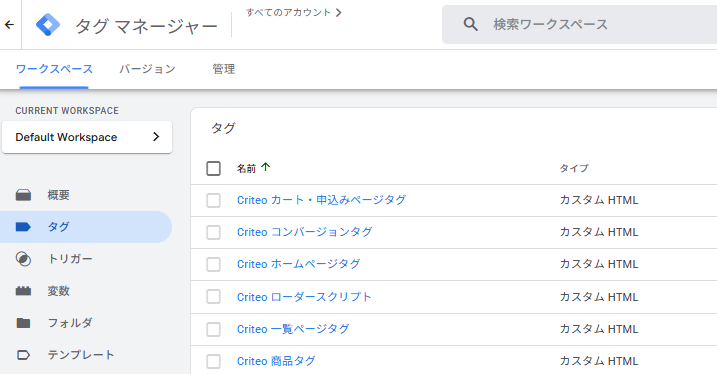Check the Criteo ローダースクリプト checkbox
Image resolution: width=717 pixels, height=374 pixels.
point(214,297)
